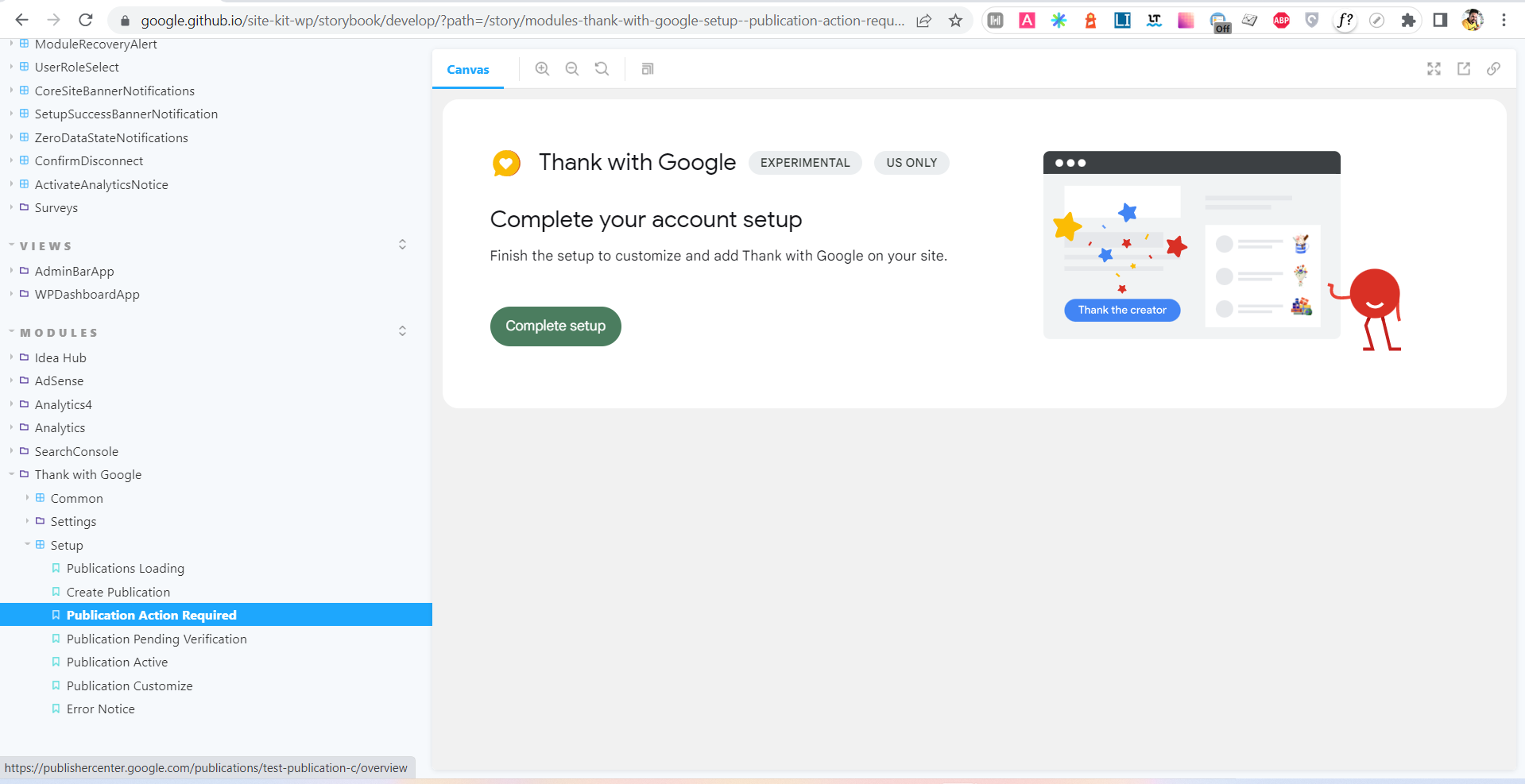Expand the ZeroDataStateNotifications component
Screen dimensions: 1525x784
(111, 137)
